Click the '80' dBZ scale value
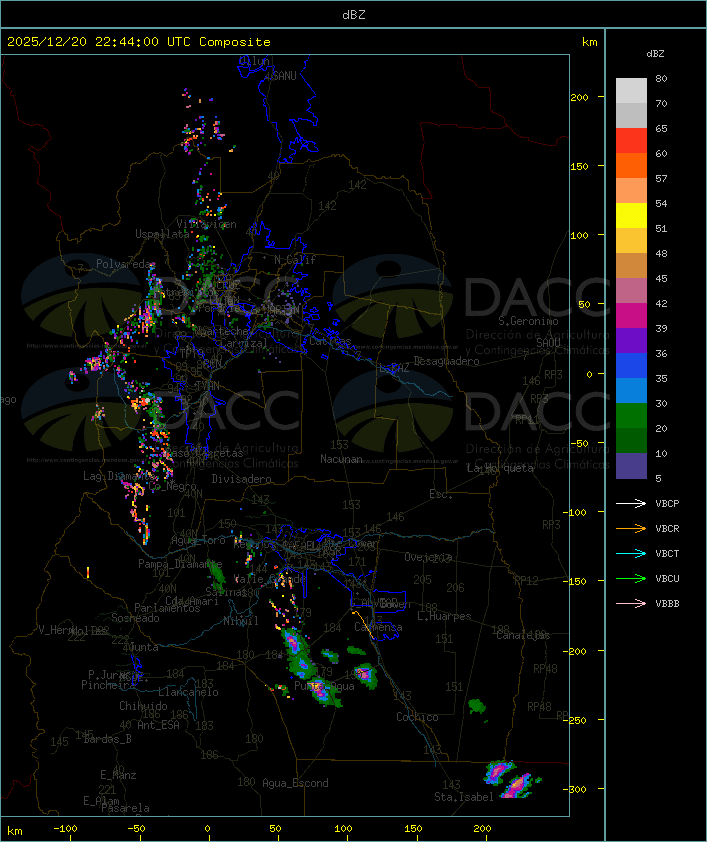Image resolution: width=707 pixels, height=842 pixels. coord(661,78)
